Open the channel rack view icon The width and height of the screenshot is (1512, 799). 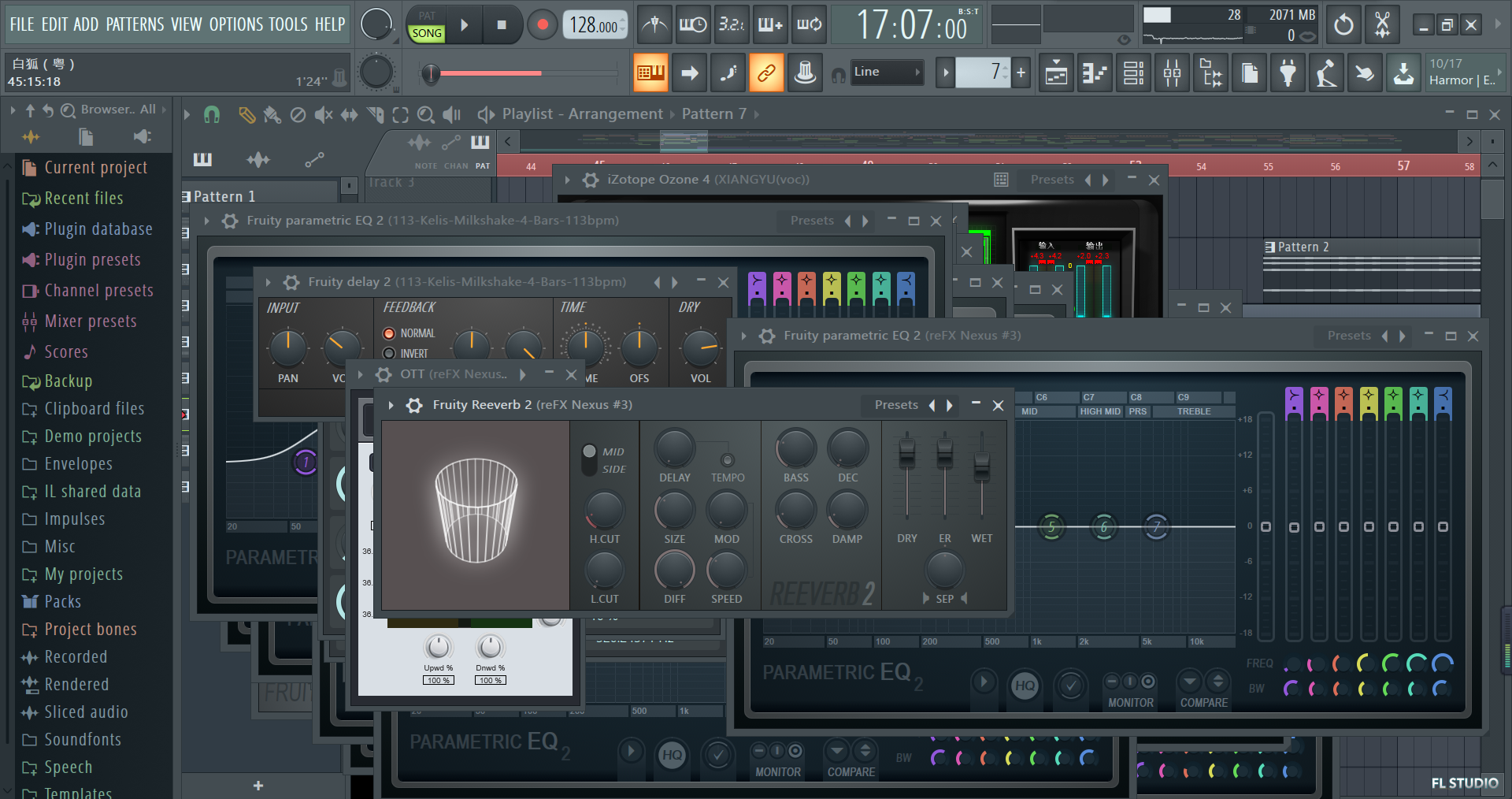1133,74
